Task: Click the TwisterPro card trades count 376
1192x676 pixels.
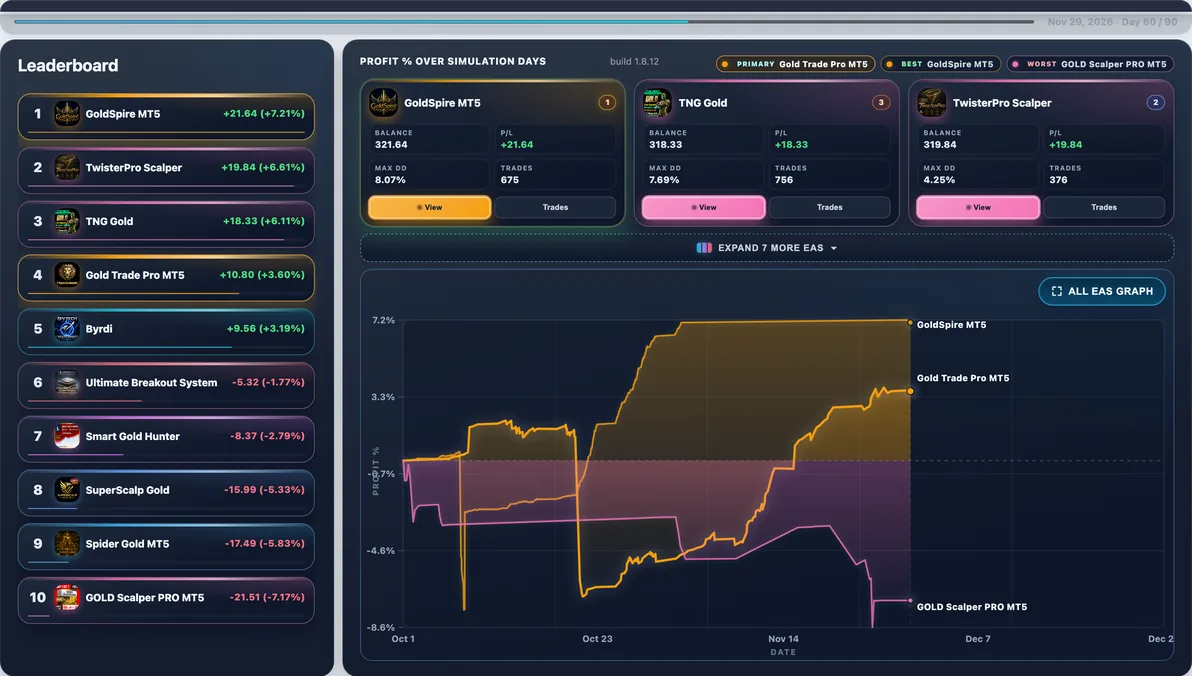Action: 1058,180
